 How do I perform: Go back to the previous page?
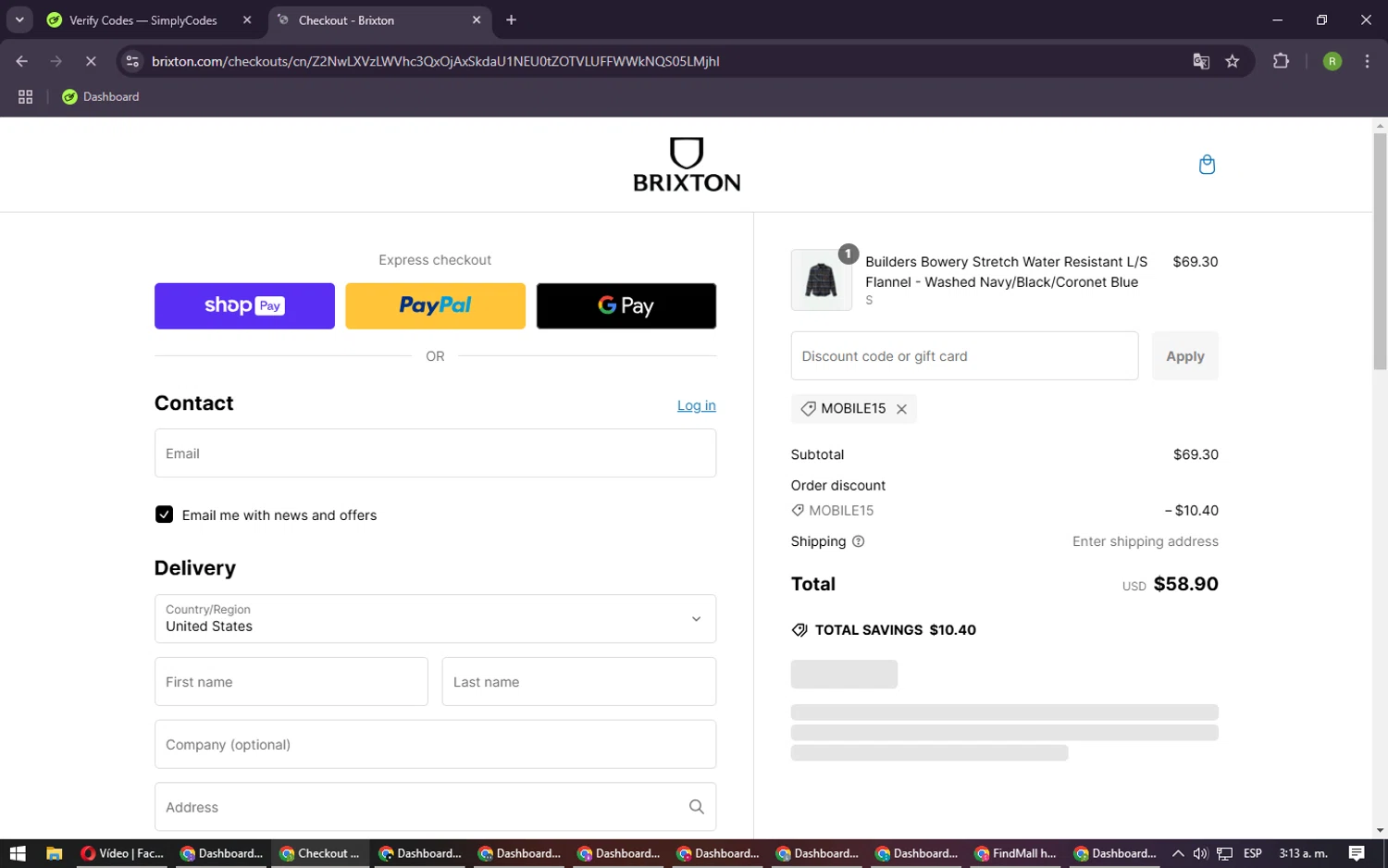click(x=22, y=61)
